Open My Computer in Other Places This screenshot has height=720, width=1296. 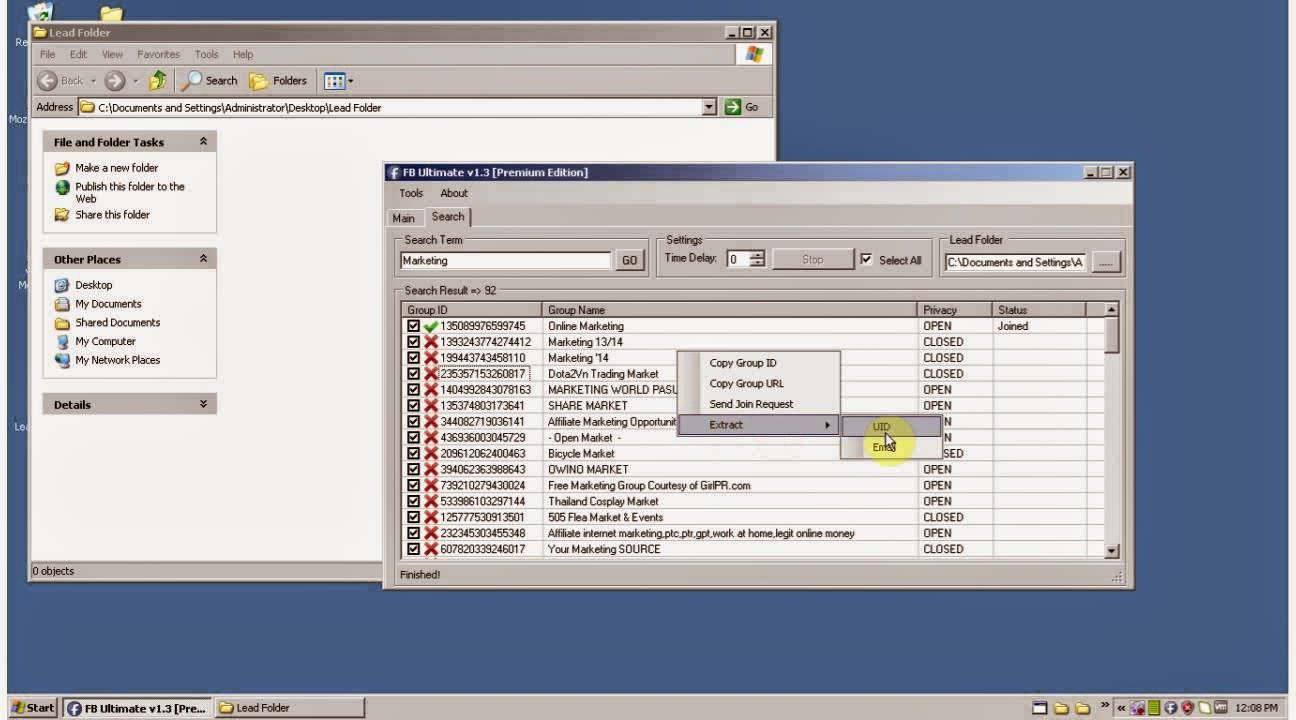click(x=105, y=341)
